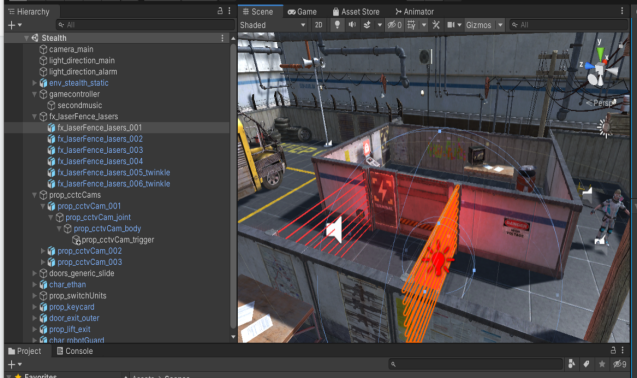
Task: Toggle 2D view mode button
Action: click(x=318, y=25)
